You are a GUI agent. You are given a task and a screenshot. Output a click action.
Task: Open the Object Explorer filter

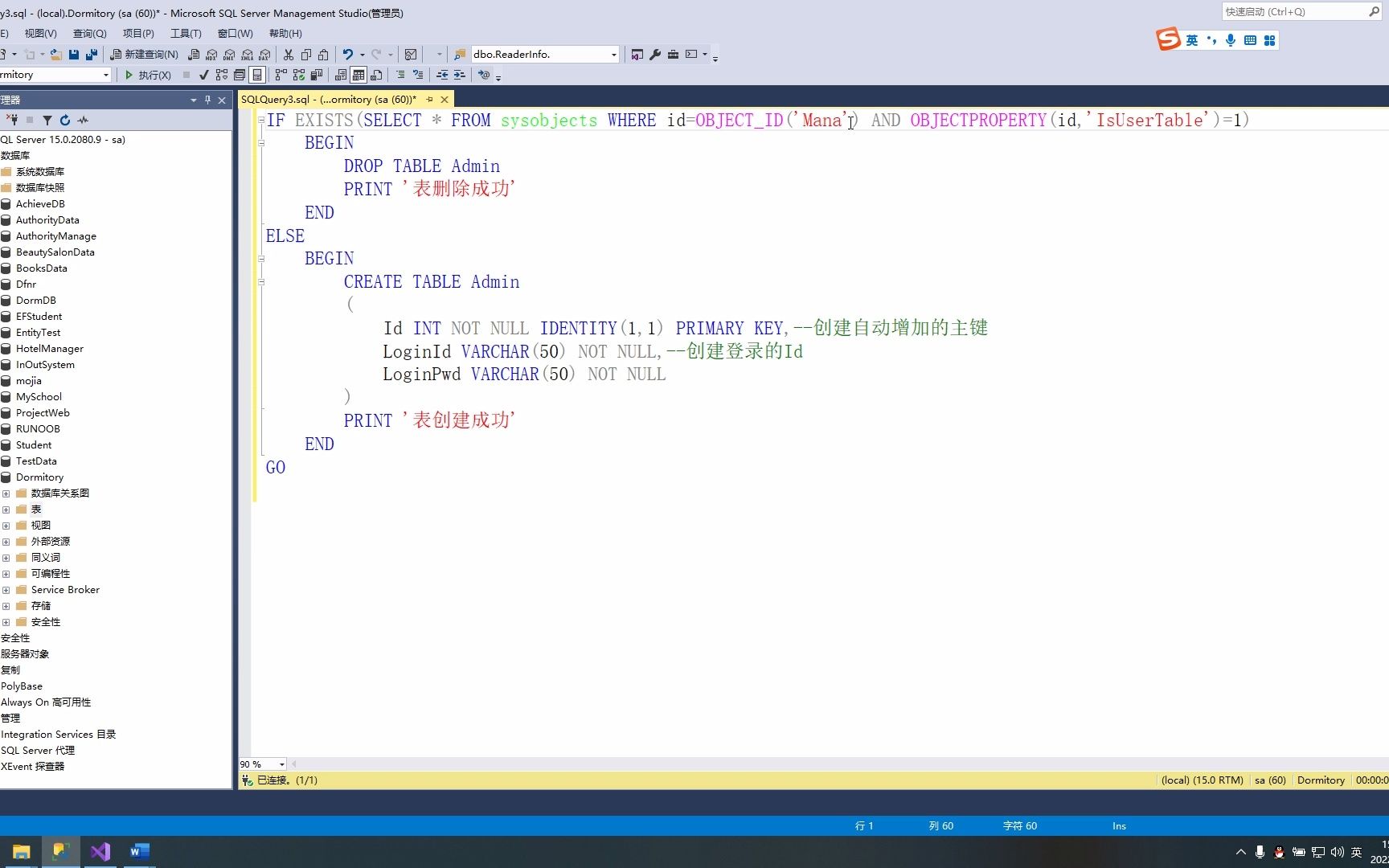(x=47, y=121)
